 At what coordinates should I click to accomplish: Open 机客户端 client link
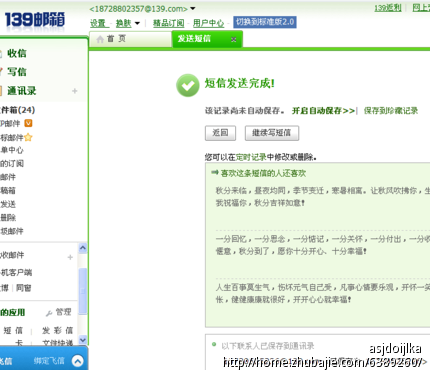point(16,272)
